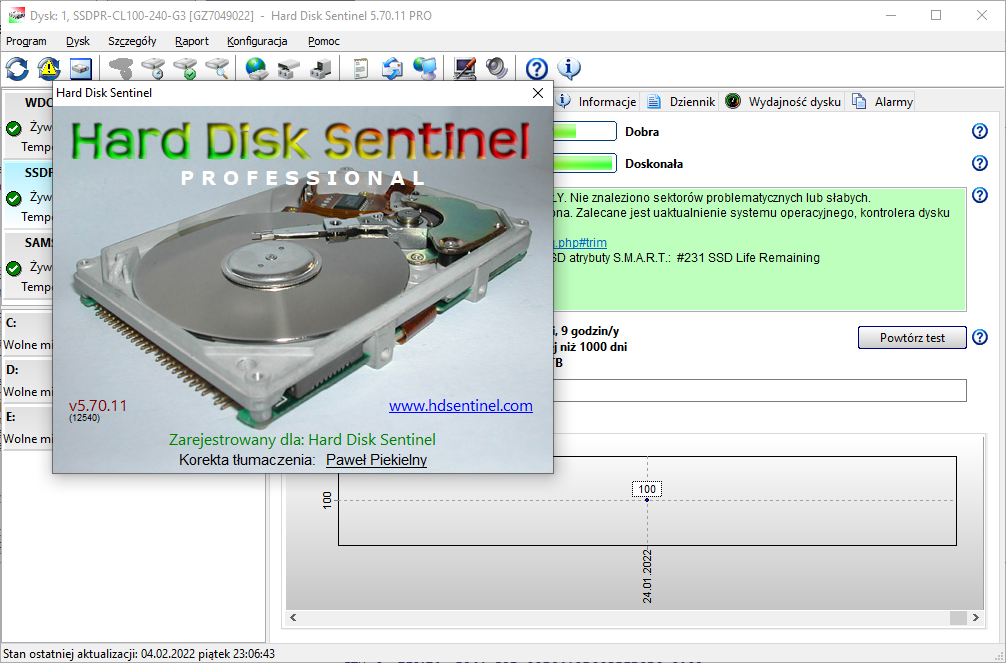Open the Program menu
The width and height of the screenshot is (1006, 663).
click(26, 41)
